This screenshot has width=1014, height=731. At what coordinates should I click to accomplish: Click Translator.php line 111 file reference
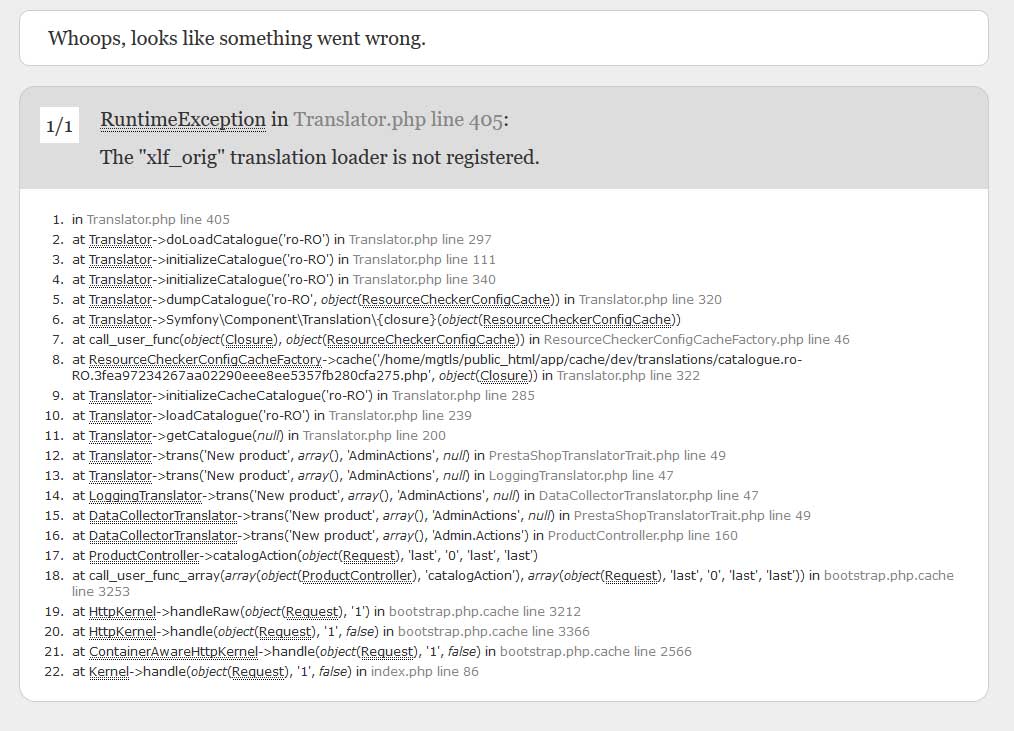pos(424,260)
